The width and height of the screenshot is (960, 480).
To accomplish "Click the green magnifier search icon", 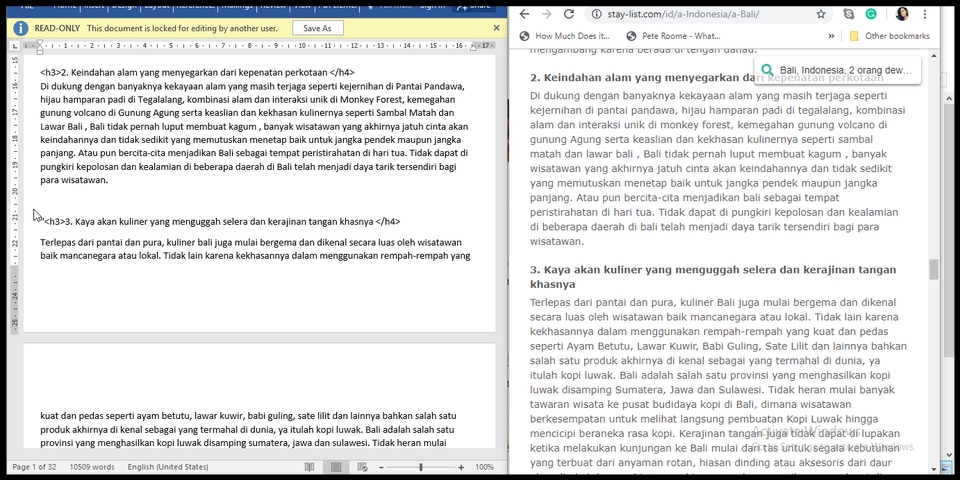I will point(767,70).
